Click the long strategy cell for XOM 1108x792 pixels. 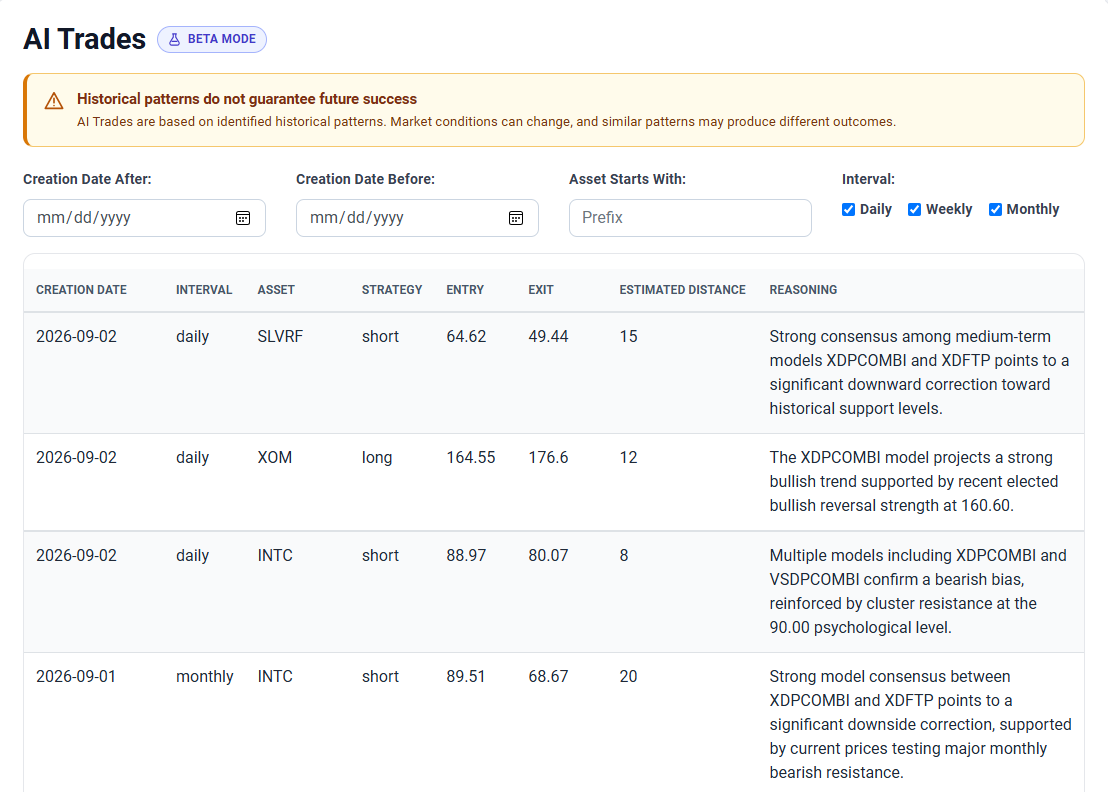[x=377, y=458]
